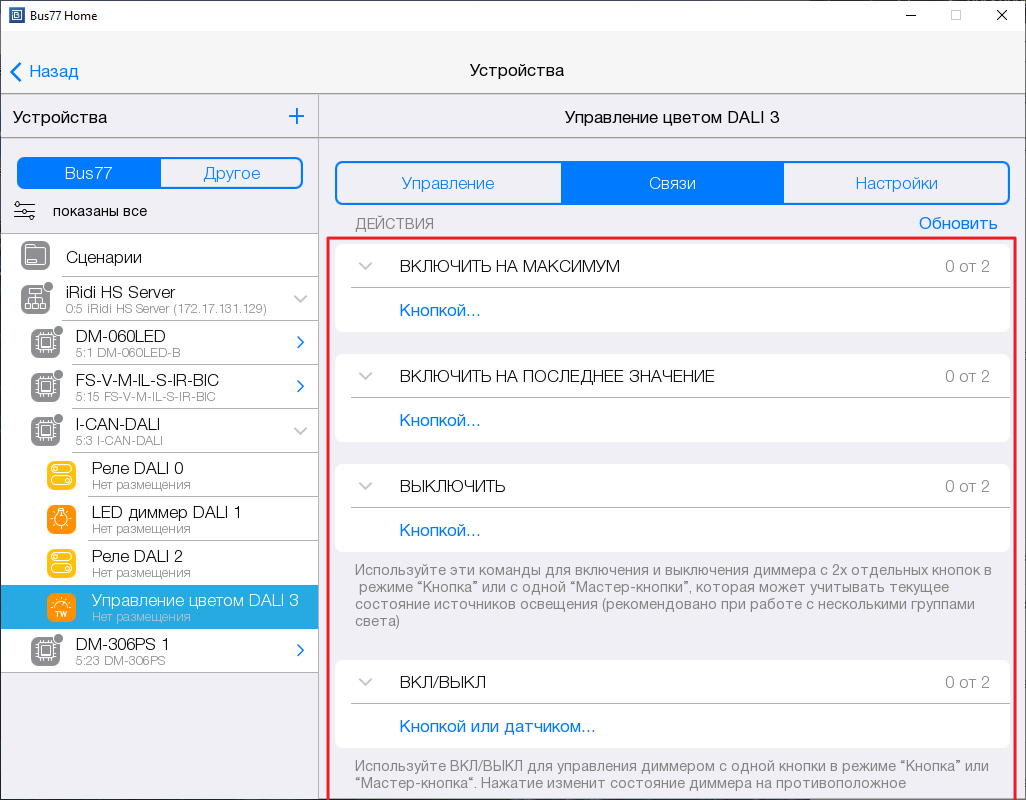Collapse the I-CAN-DALI device group

300,431
